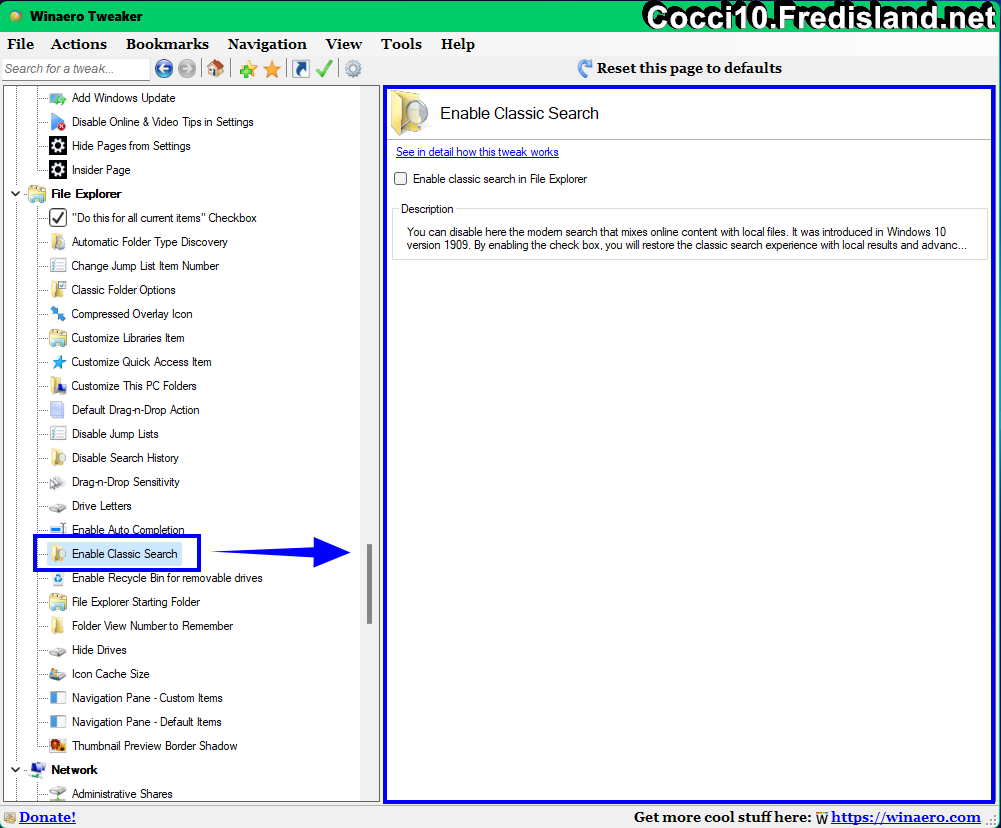Open settings gear icon in toolbar
The height and width of the screenshot is (828, 1001).
coord(353,68)
